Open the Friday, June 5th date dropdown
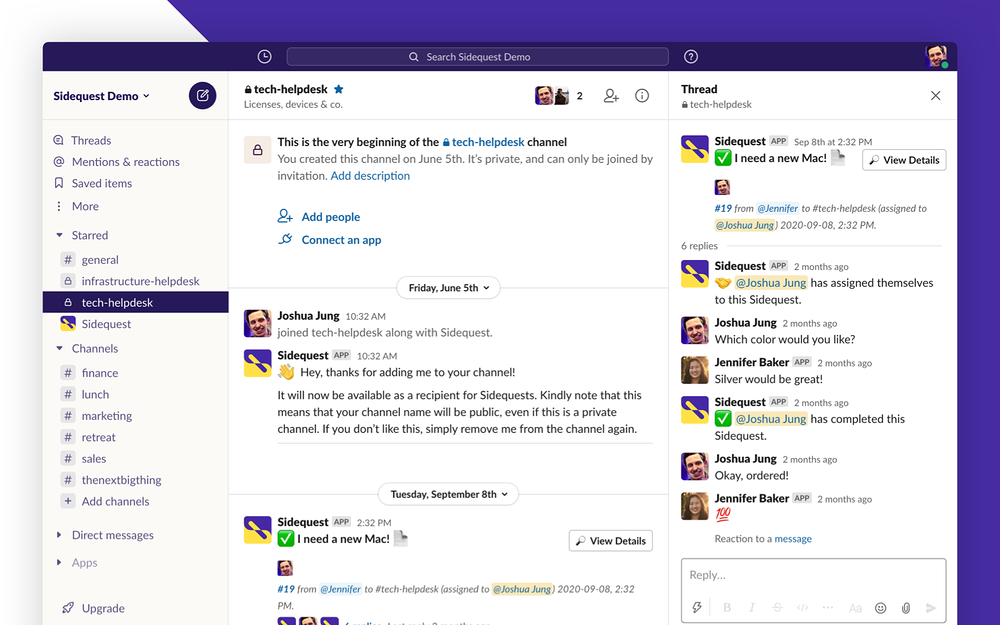Screen dimensions: 1000x625 448,288
